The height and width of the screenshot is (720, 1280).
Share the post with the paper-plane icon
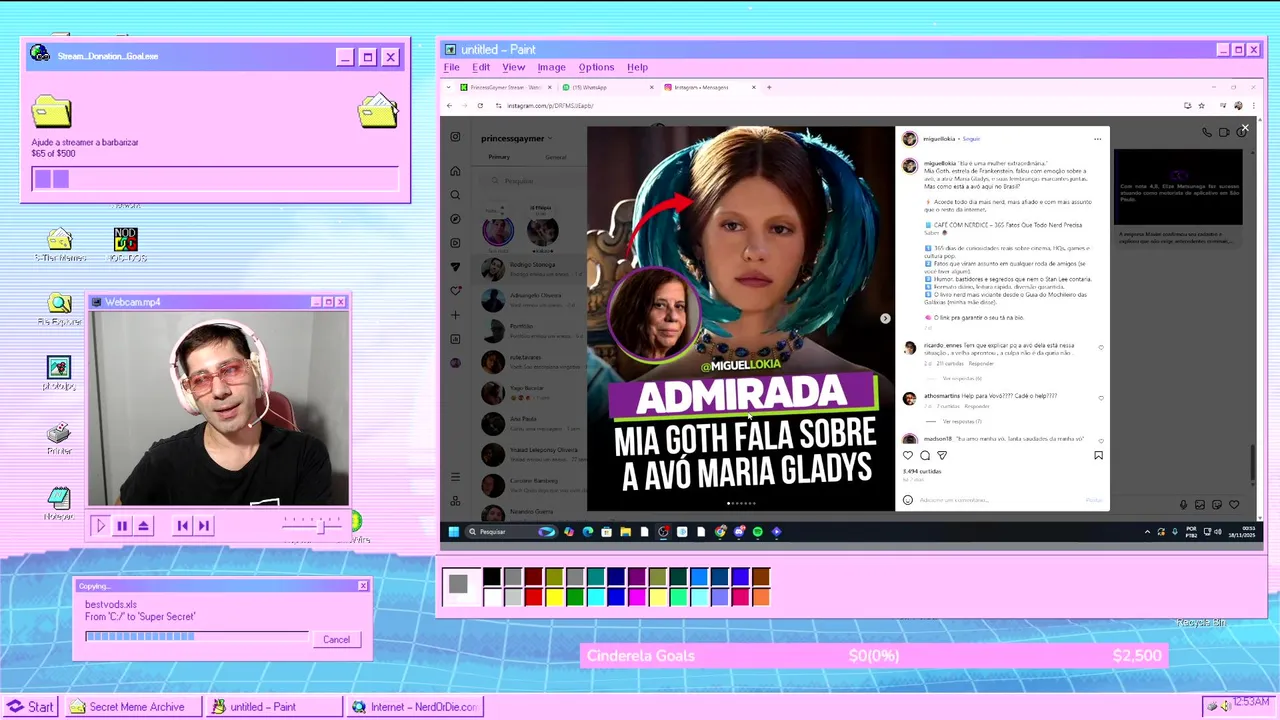pos(942,455)
